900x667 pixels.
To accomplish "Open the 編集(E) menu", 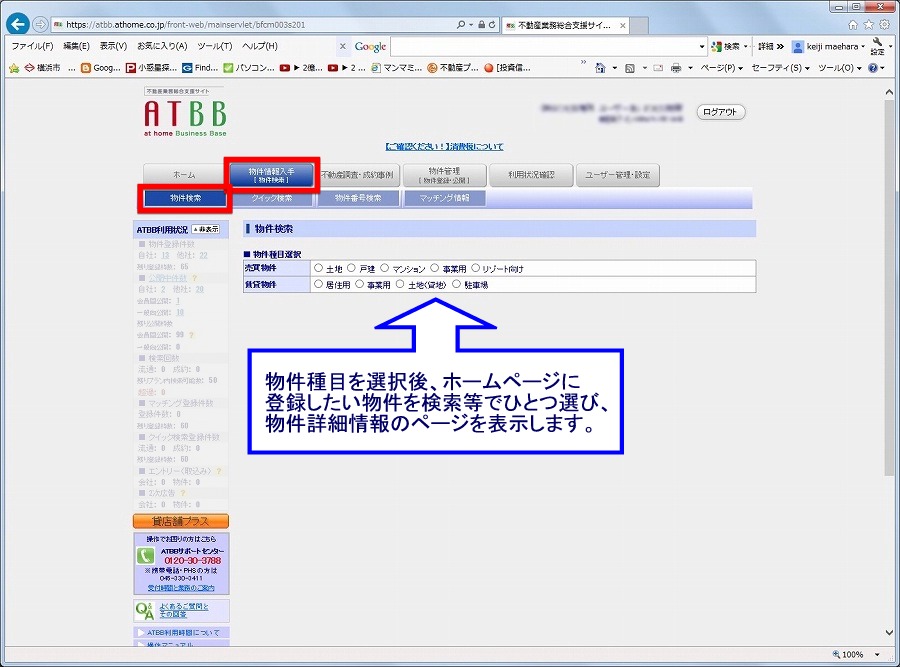I will coord(76,46).
